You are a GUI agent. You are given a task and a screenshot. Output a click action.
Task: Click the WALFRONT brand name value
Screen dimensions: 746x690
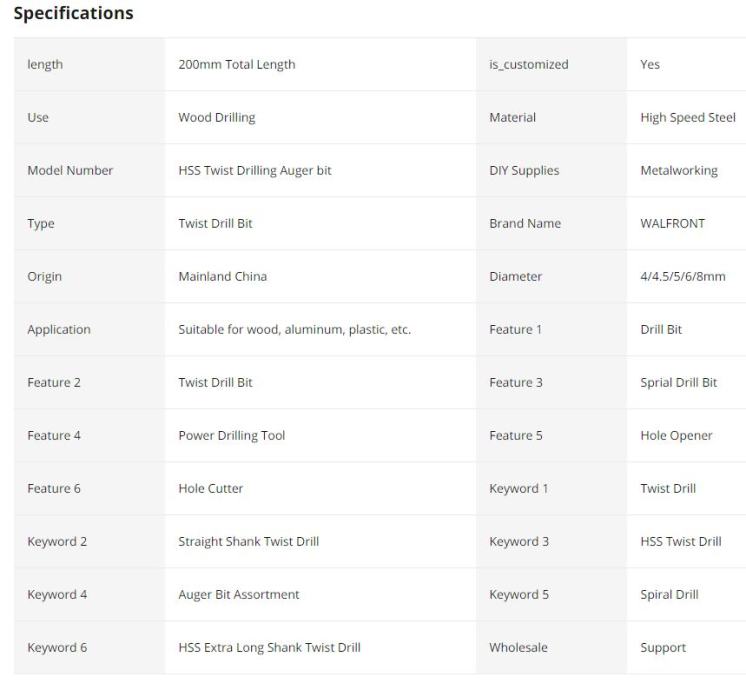tap(672, 224)
